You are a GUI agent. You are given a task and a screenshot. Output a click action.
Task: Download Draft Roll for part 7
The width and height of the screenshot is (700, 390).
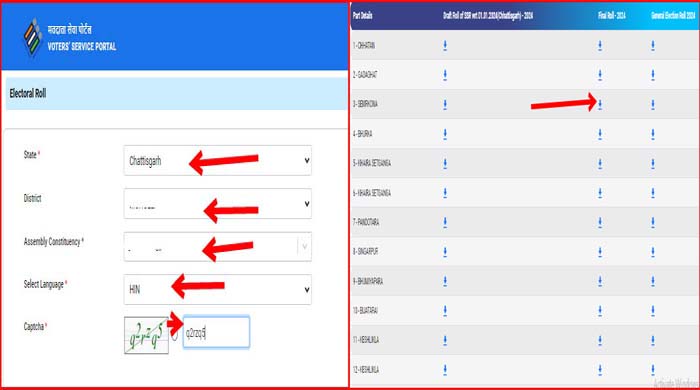click(x=445, y=222)
